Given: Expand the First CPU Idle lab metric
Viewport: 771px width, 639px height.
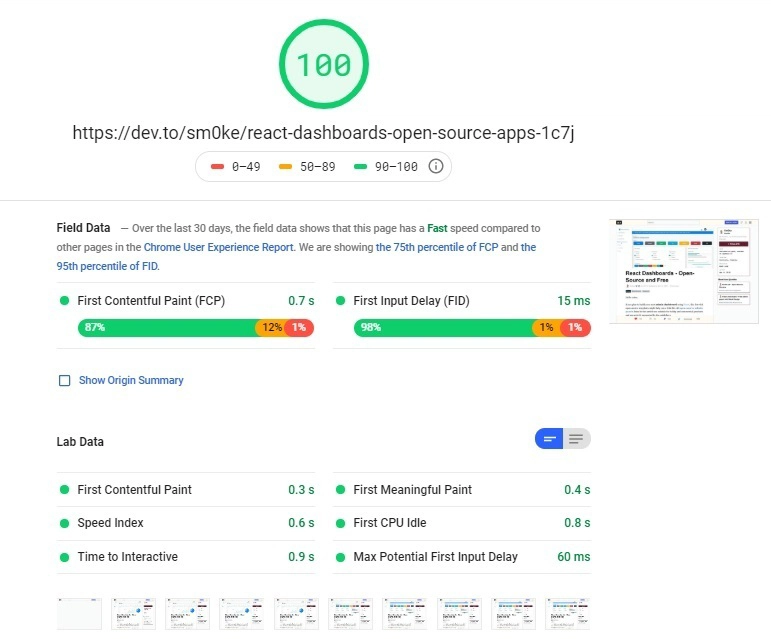Looking at the screenshot, I should point(462,523).
